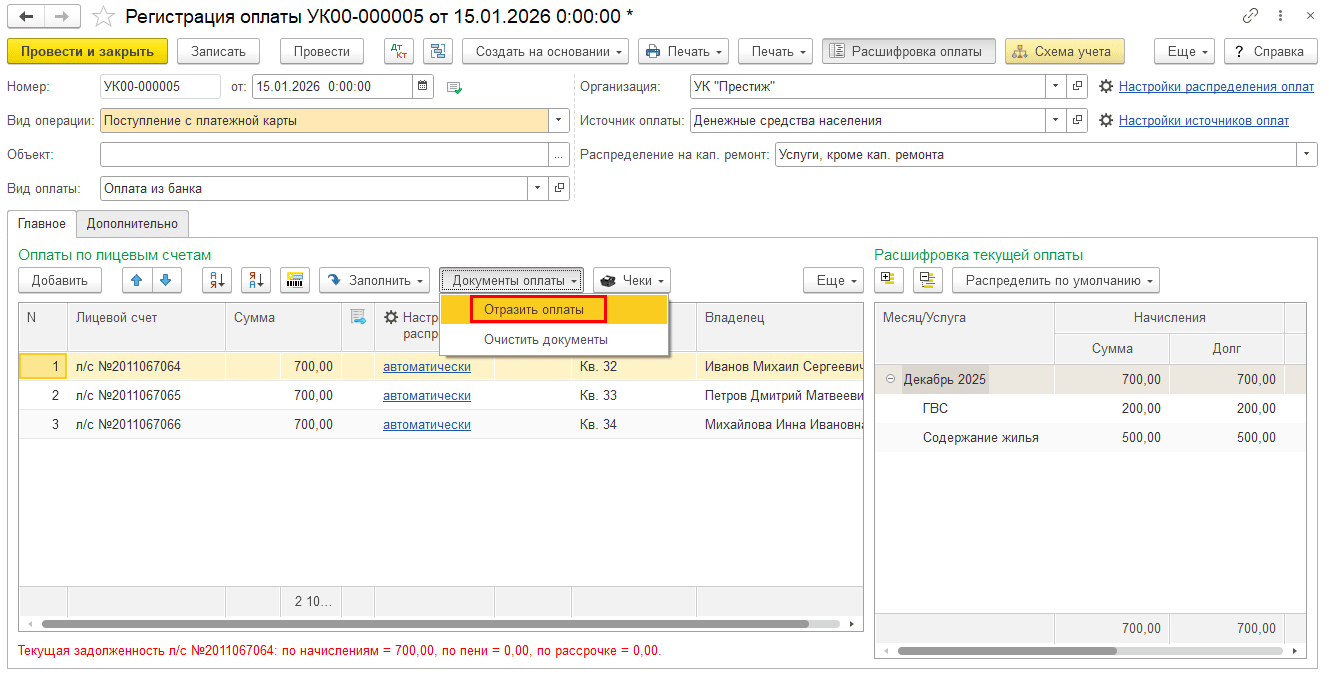Show document postings with the Дт/Кт icon
The width and height of the screenshot is (1329, 677).
[x=399, y=51]
